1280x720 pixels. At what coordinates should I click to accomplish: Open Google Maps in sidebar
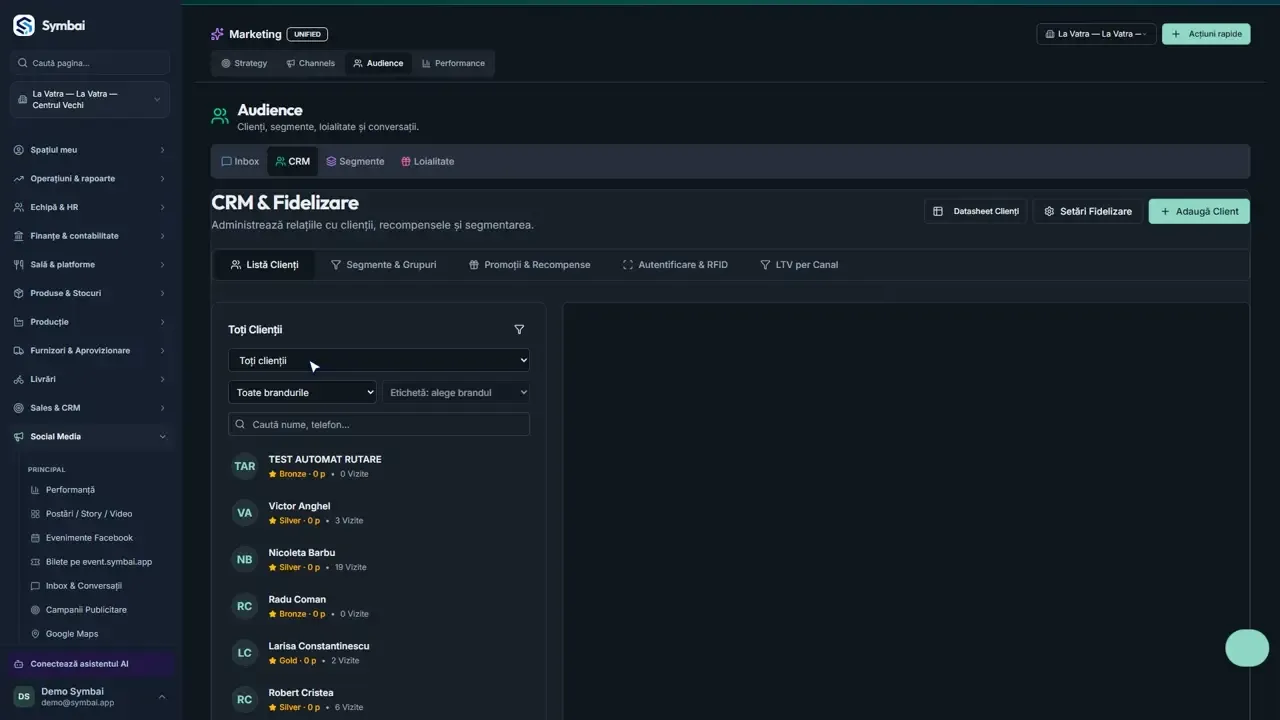click(72, 634)
